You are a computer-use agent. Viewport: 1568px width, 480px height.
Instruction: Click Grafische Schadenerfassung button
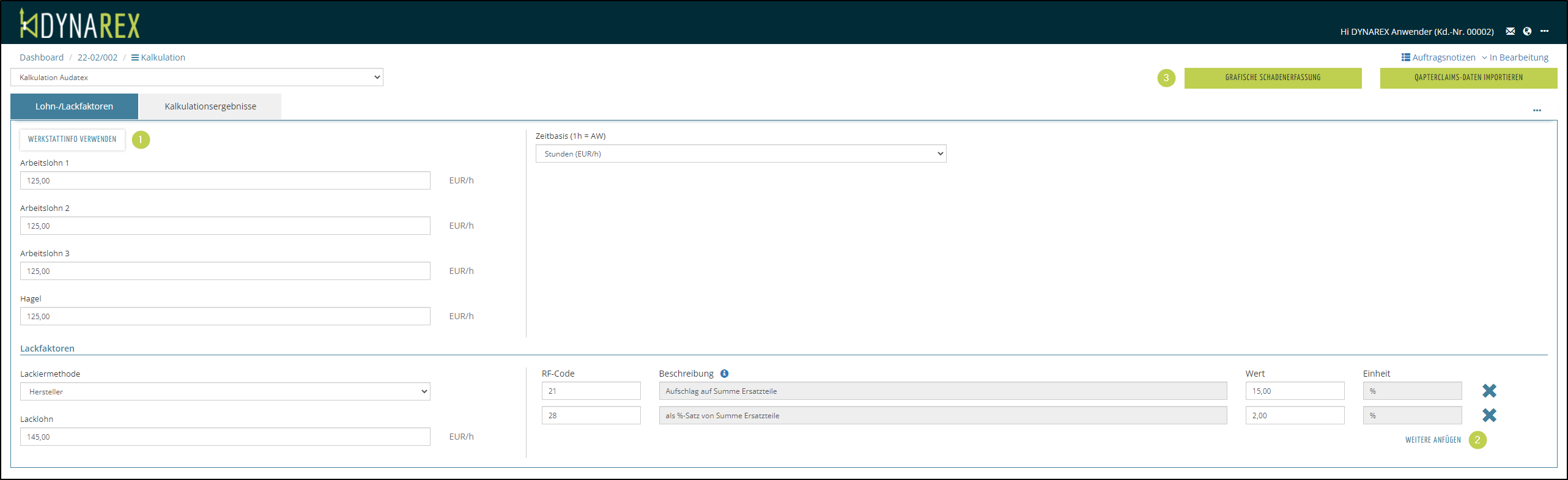(x=1273, y=78)
